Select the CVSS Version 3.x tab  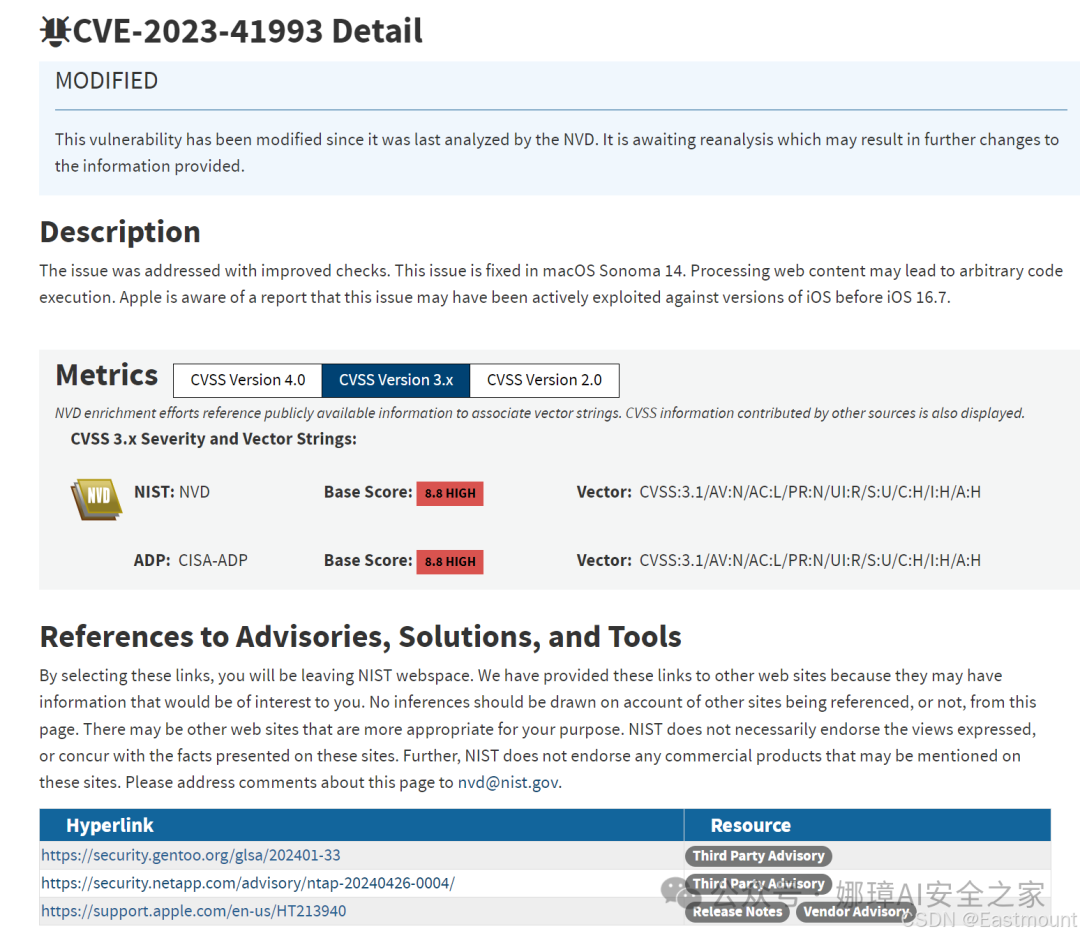coord(396,380)
